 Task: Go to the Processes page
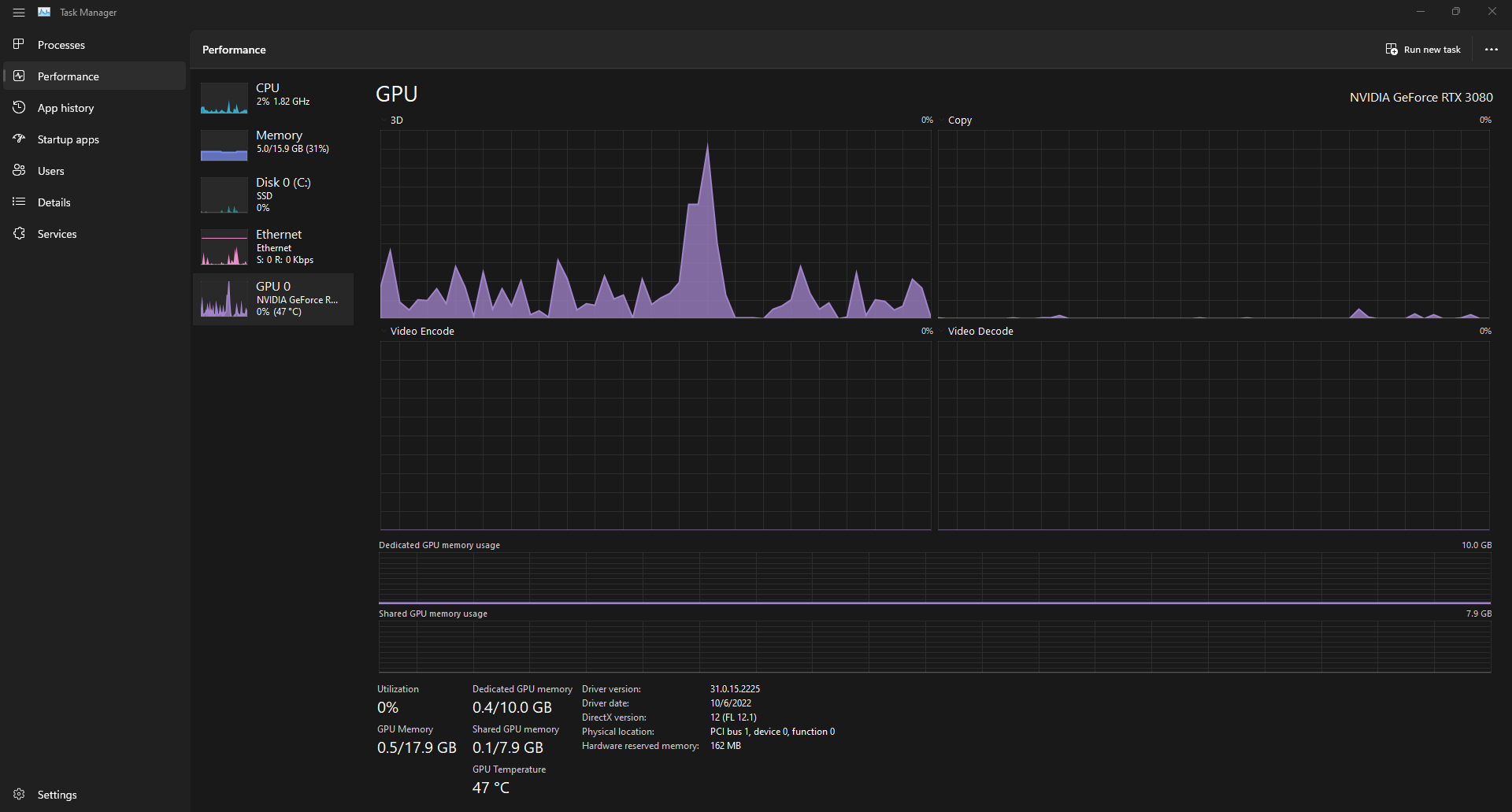click(94, 45)
